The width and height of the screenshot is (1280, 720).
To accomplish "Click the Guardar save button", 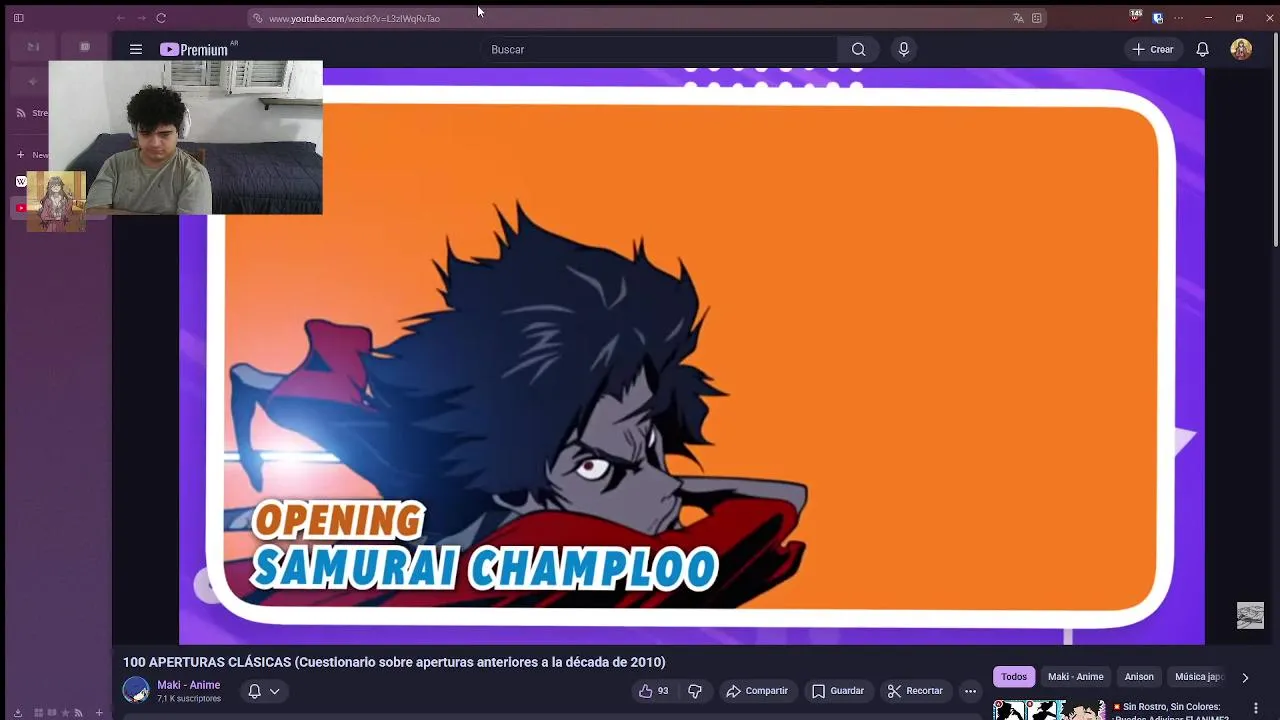I will [838, 691].
